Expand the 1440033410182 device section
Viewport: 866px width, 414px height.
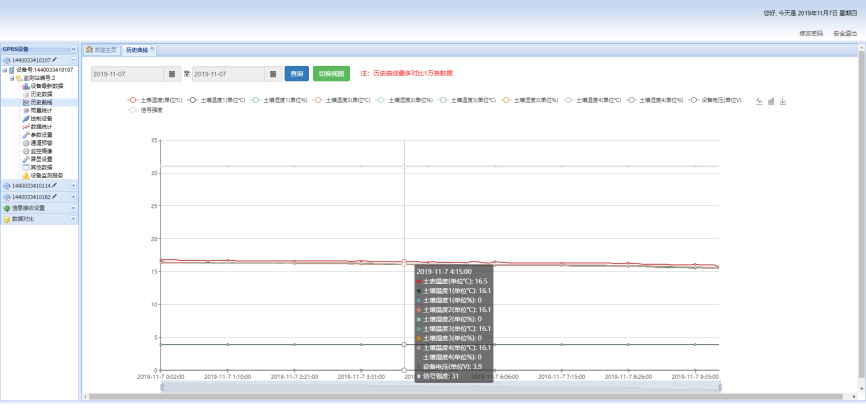[x=73, y=197]
